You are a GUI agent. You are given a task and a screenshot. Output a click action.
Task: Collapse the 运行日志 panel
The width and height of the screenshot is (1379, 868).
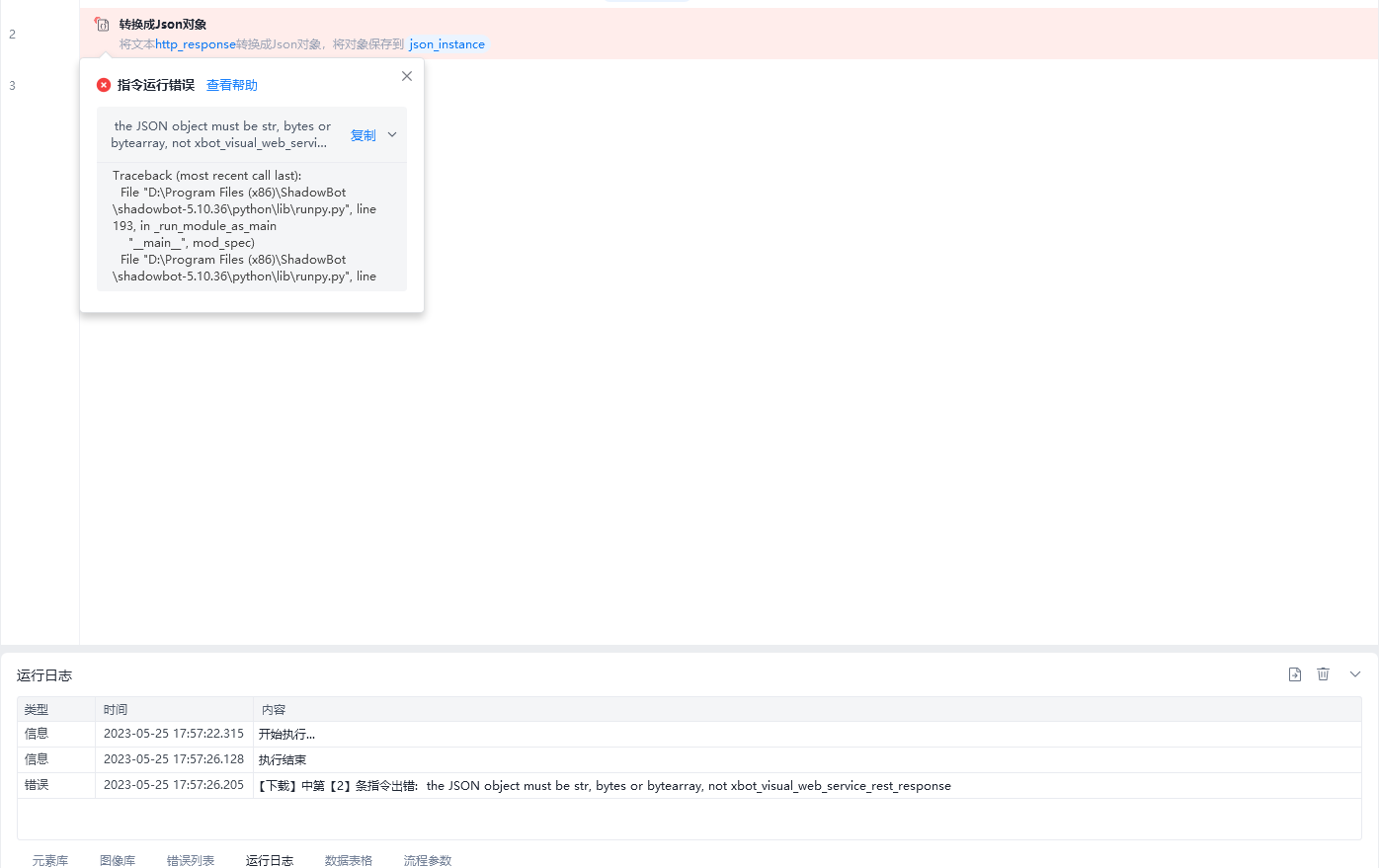click(1355, 674)
